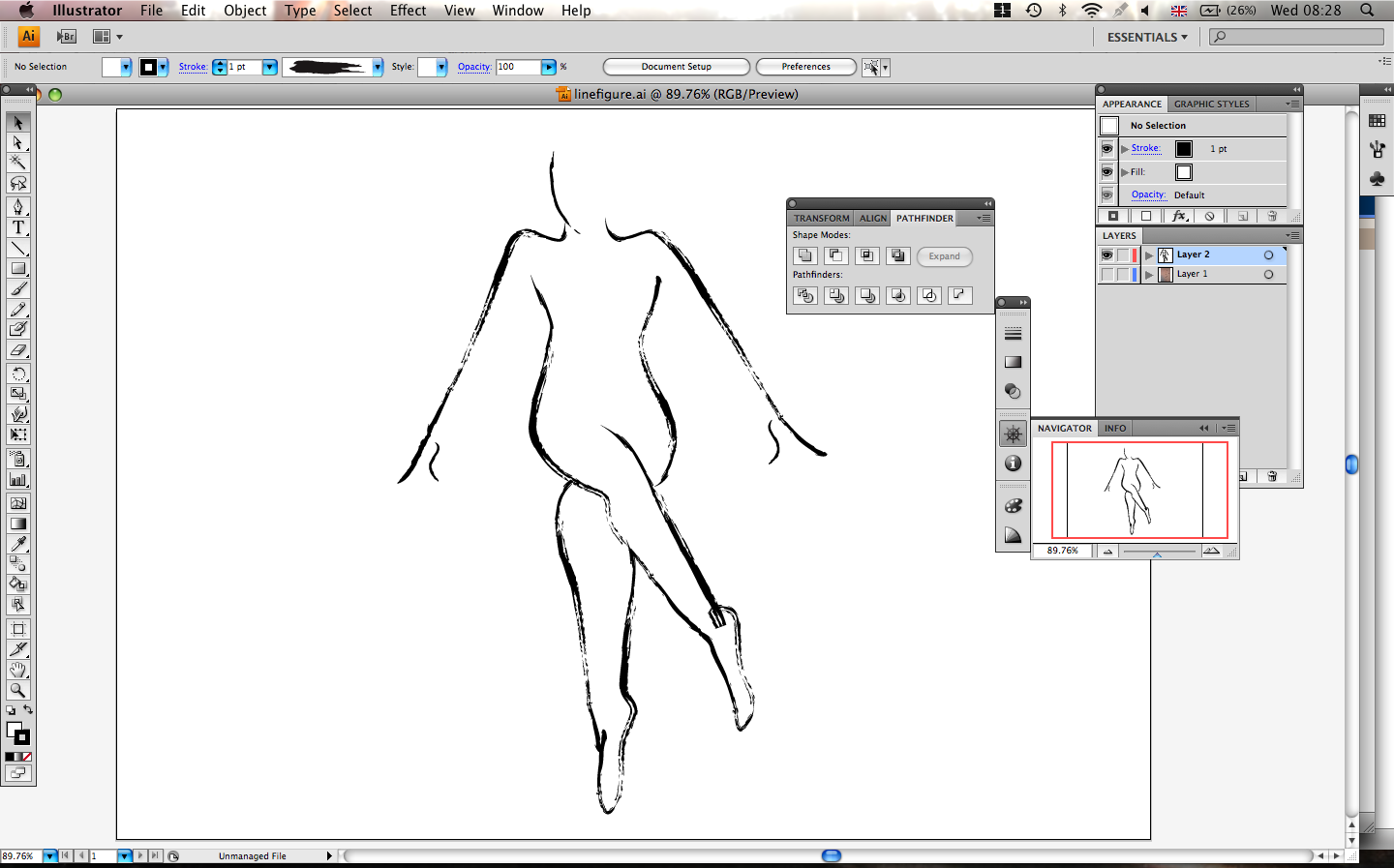
Task: Click the Unite shape mode in Pathfinder
Action: pyautogui.click(x=804, y=256)
